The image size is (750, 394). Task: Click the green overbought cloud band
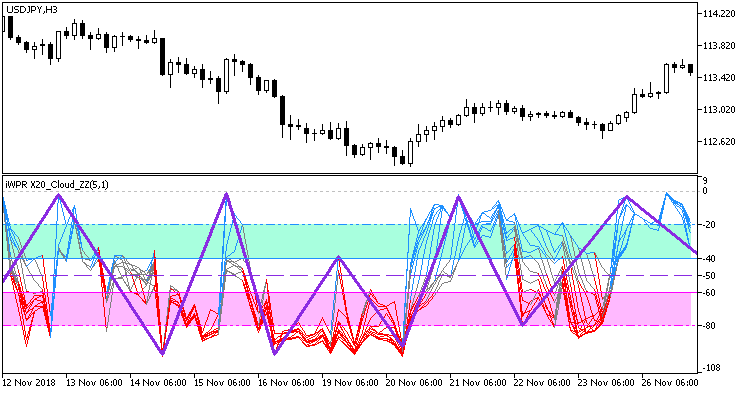click(347, 241)
